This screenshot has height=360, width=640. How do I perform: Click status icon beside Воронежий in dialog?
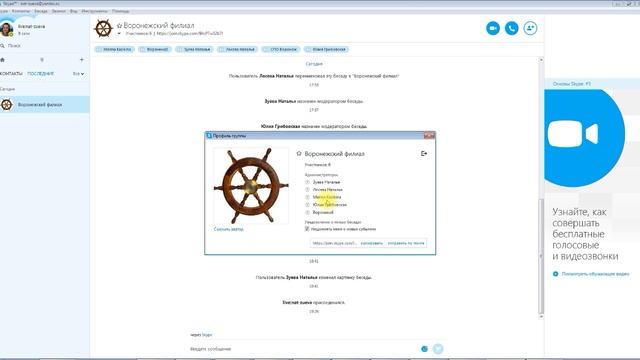click(x=307, y=213)
